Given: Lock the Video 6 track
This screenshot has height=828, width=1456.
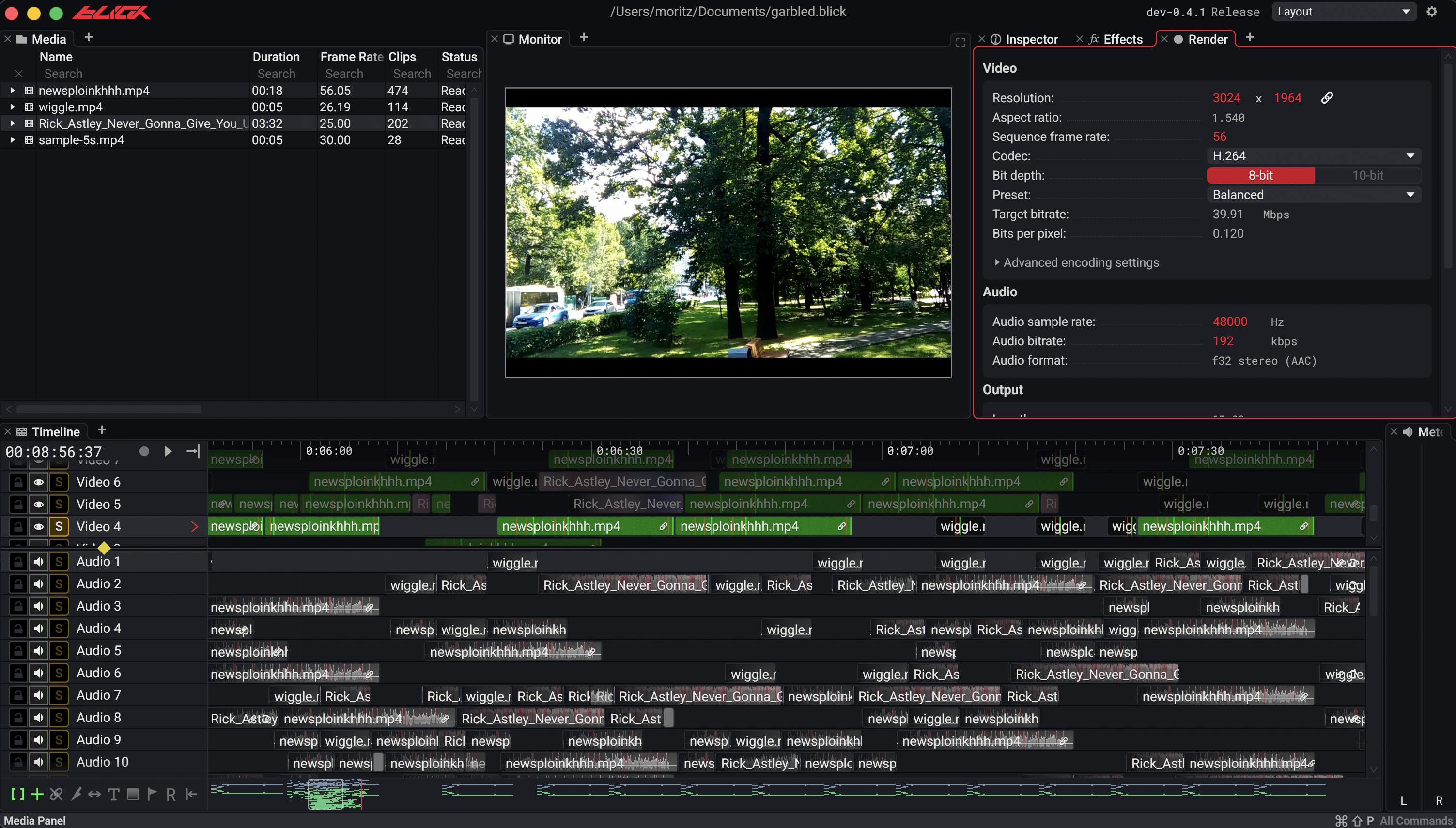Looking at the screenshot, I should point(17,482).
